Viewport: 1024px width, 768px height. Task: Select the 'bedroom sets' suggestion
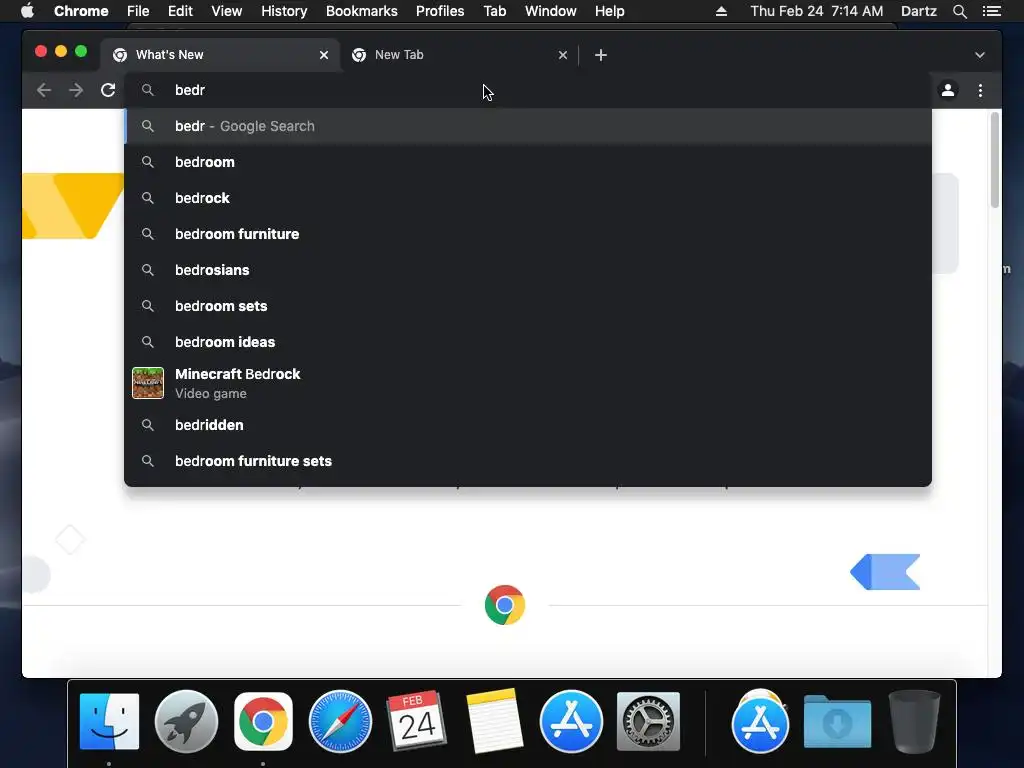(x=528, y=306)
